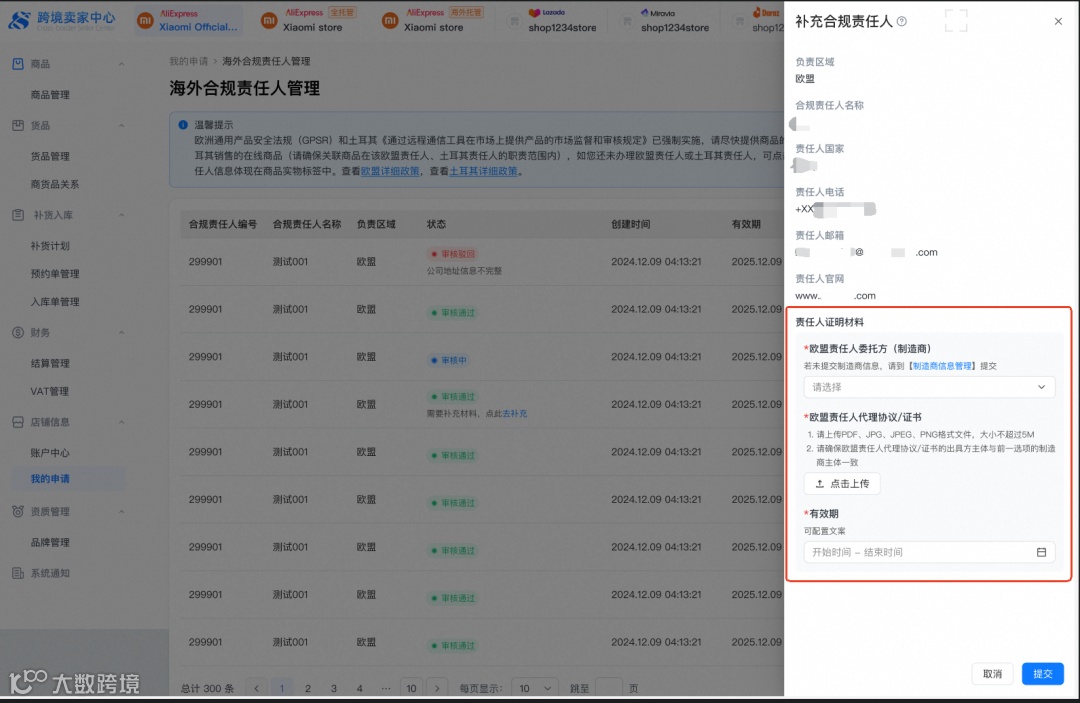Close the 补充合规责任人 panel
The image size is (1080, 703).
[x=1058, y=21]
